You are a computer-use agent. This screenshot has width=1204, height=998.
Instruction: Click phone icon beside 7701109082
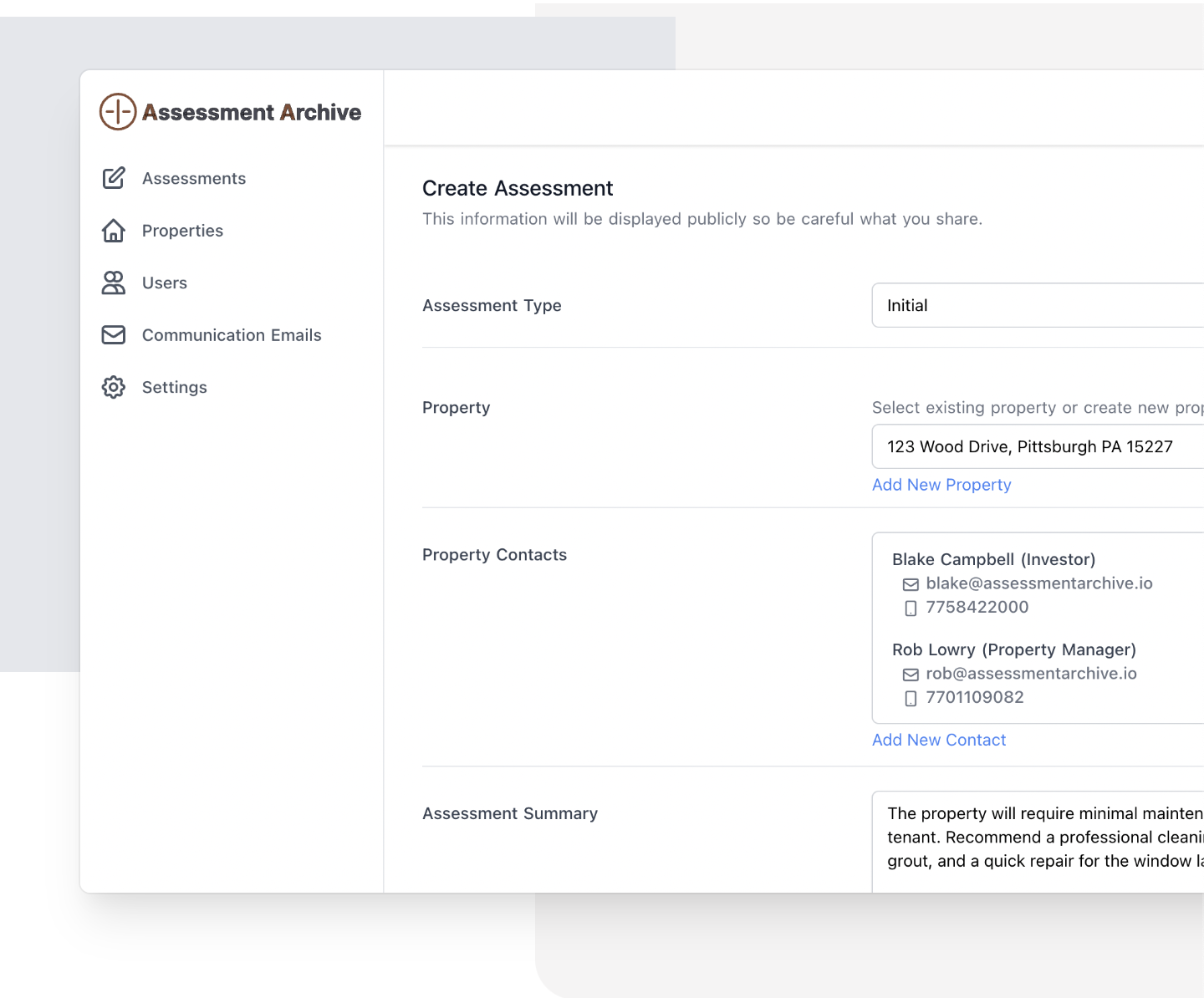[911, 698]
